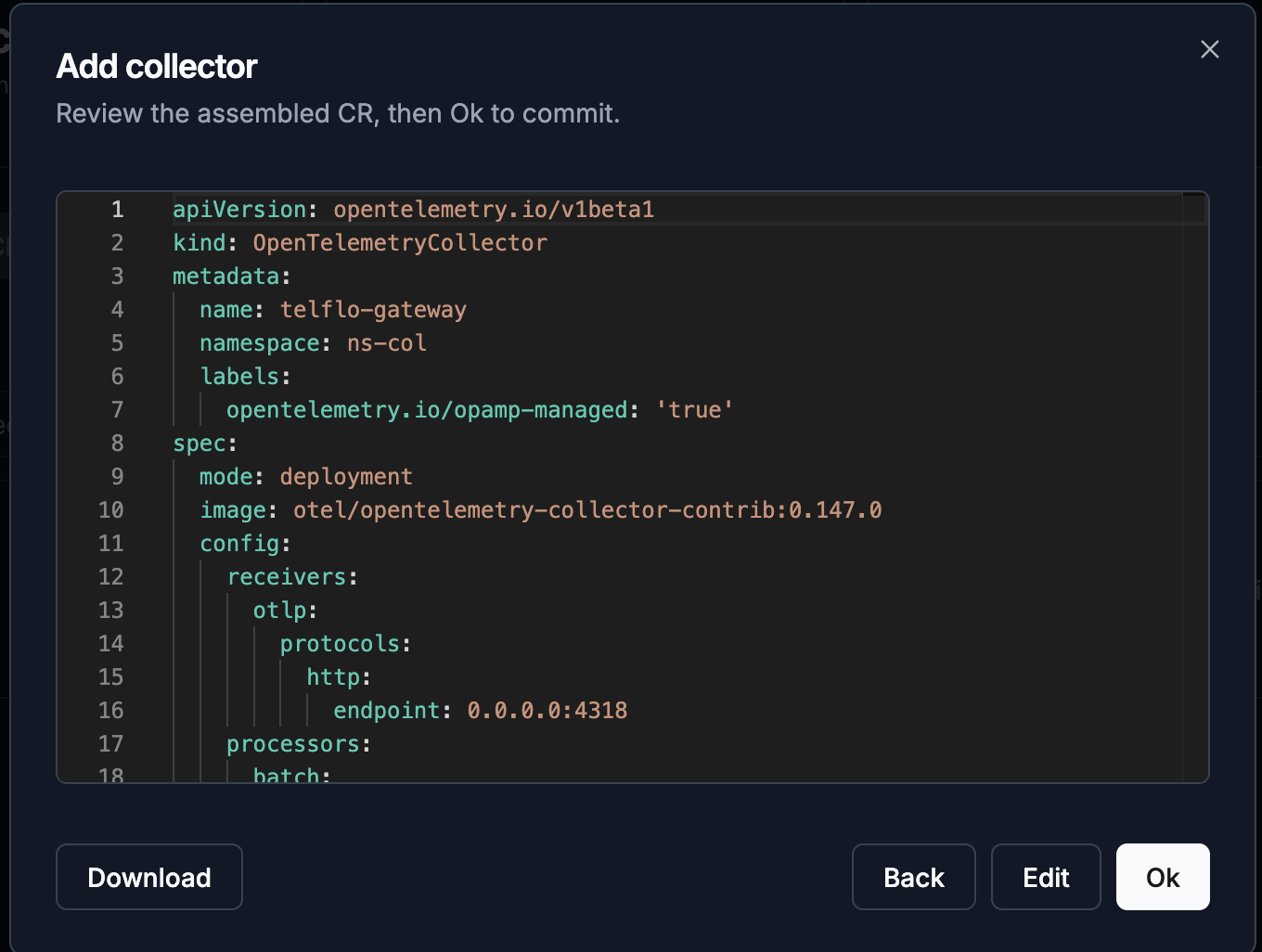1262x952 pixels.
Task: Click the 'labels:' line
Action: click(x=246, y=377)
